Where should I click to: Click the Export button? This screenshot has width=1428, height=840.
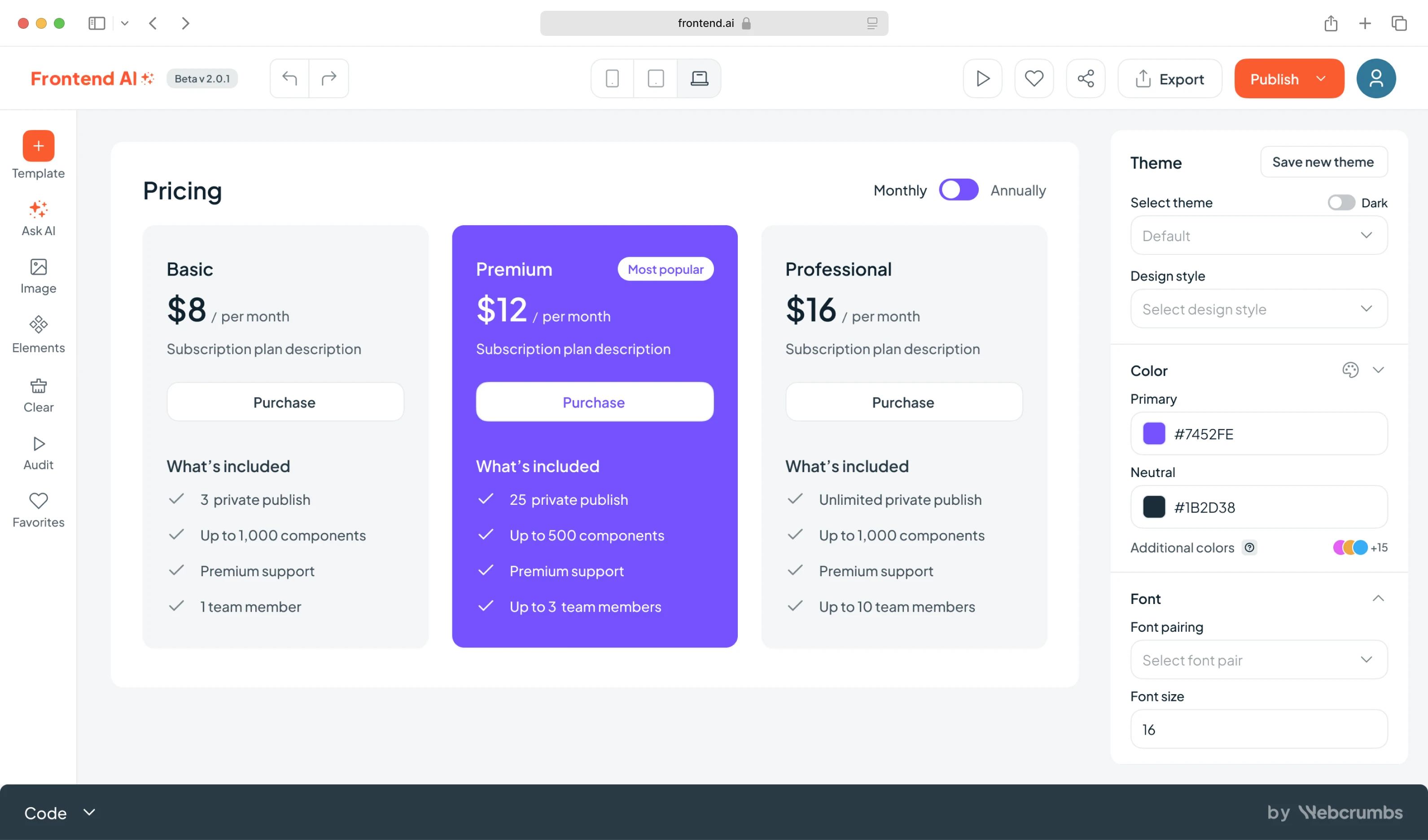click(1170, 78)
